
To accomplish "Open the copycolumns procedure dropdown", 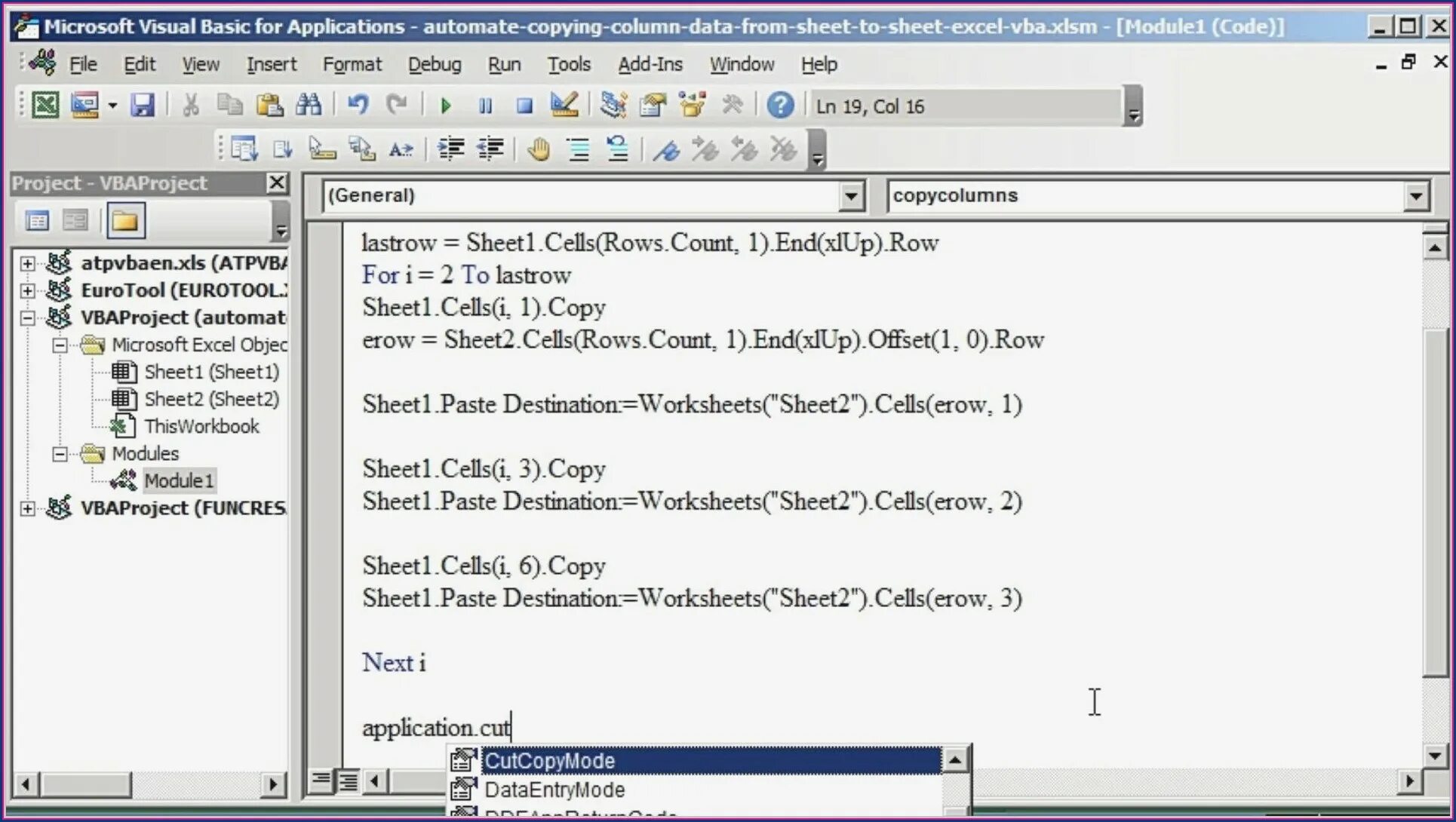I will 1415,197.
